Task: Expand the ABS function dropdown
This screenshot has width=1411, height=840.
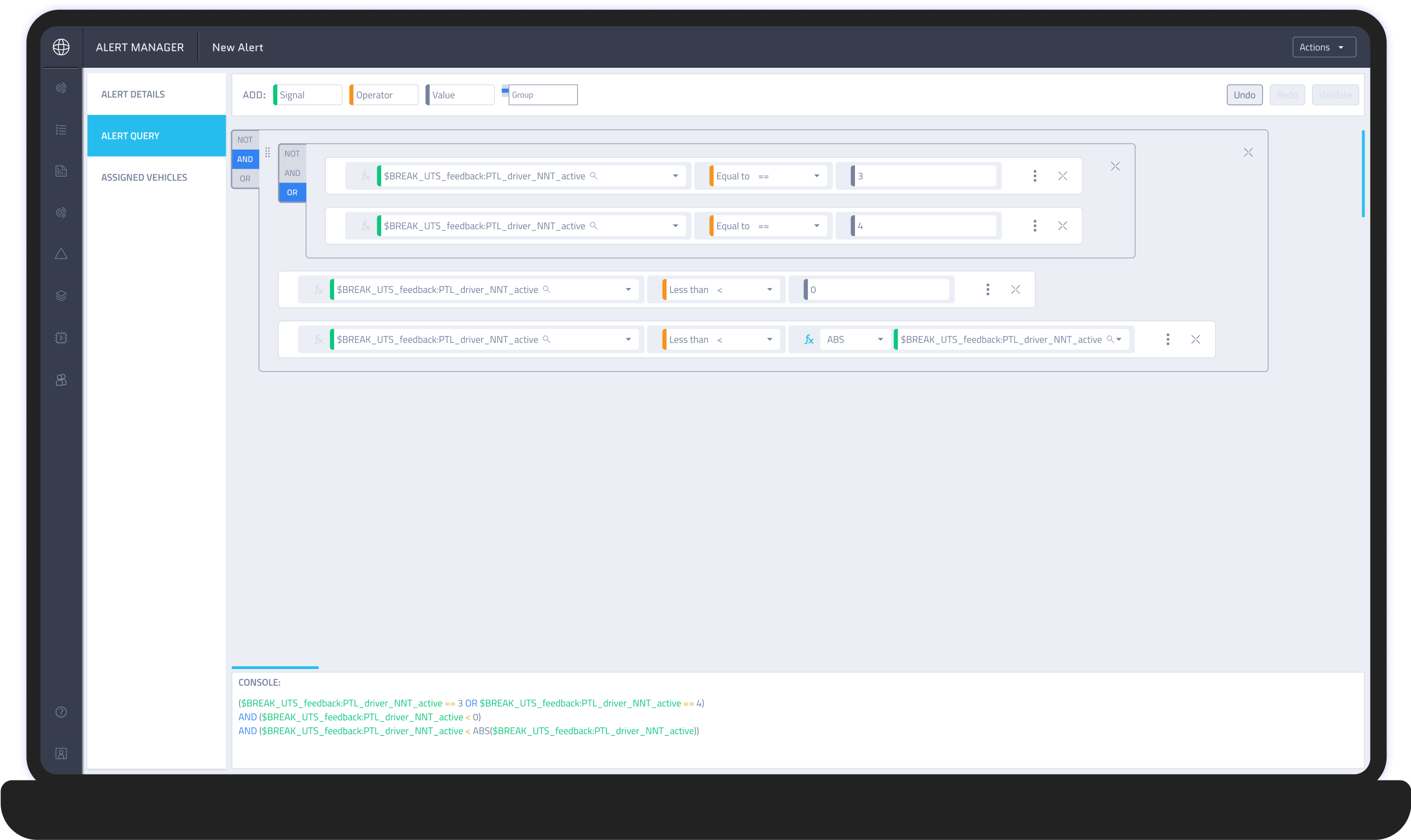Action: [880, 339]
